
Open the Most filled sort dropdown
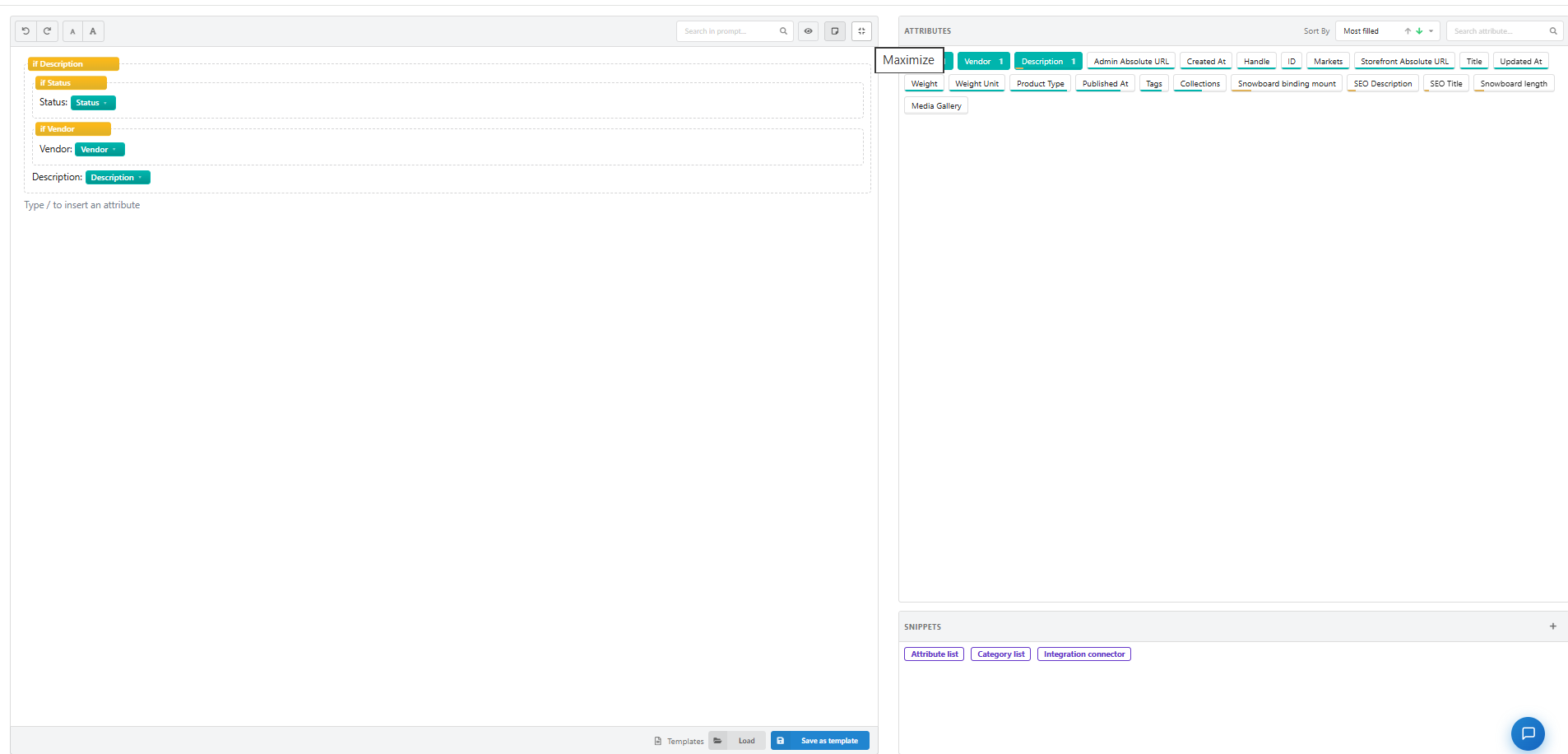click(x=1387, y=31)
